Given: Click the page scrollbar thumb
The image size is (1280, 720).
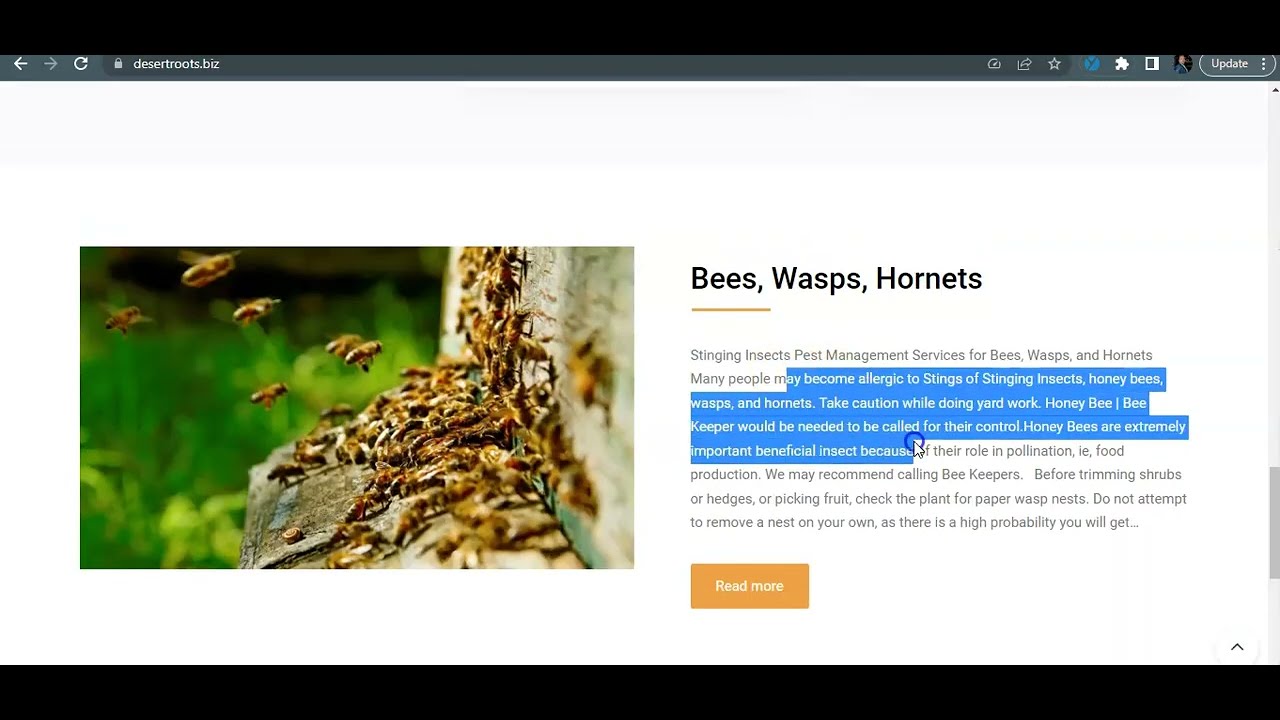Looking at the screenshot, I should (x=1274, y=522).
